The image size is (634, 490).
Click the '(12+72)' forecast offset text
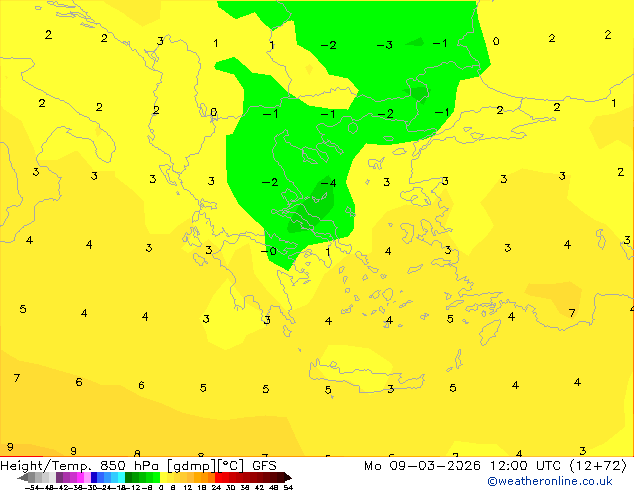click(x=598, y=466)
